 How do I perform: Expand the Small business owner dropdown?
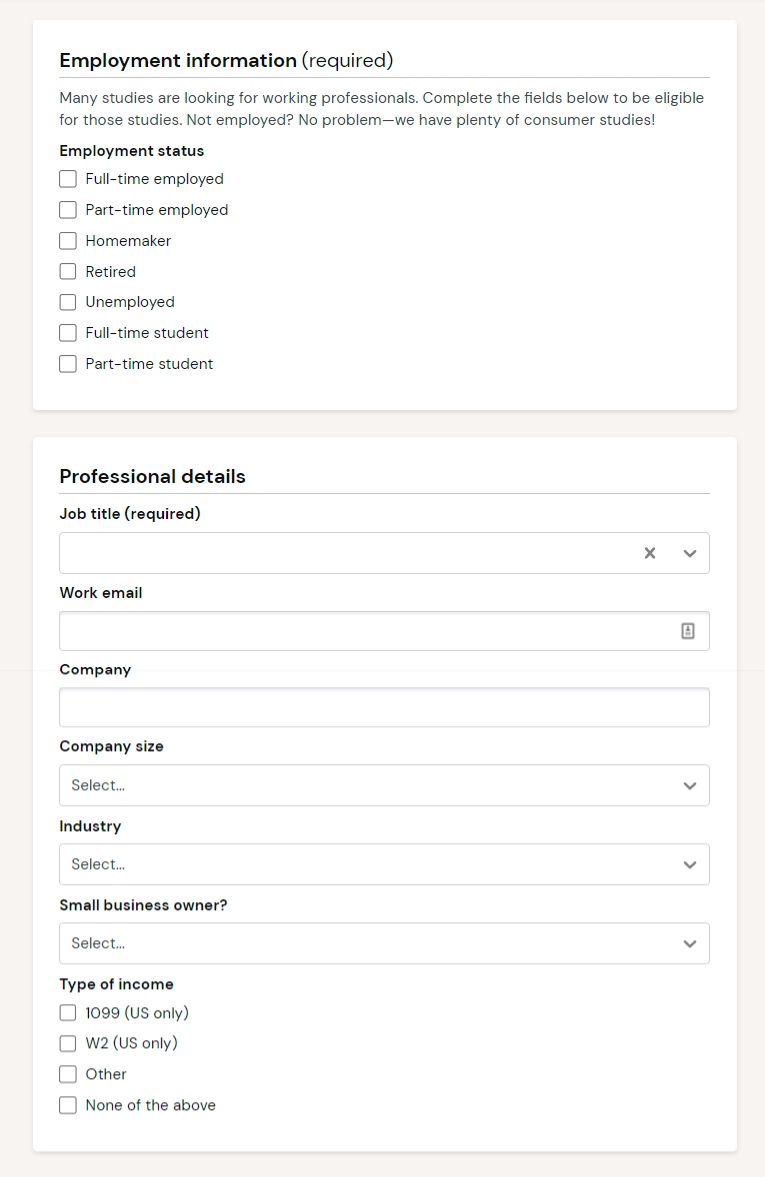click(384, 943)
